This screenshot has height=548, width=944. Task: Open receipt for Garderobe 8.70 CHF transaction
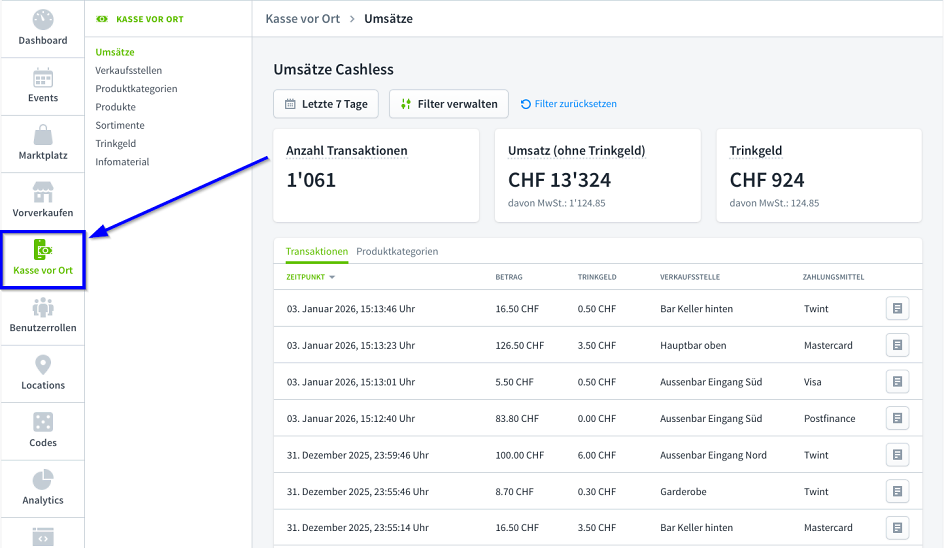tap(897, 491)
